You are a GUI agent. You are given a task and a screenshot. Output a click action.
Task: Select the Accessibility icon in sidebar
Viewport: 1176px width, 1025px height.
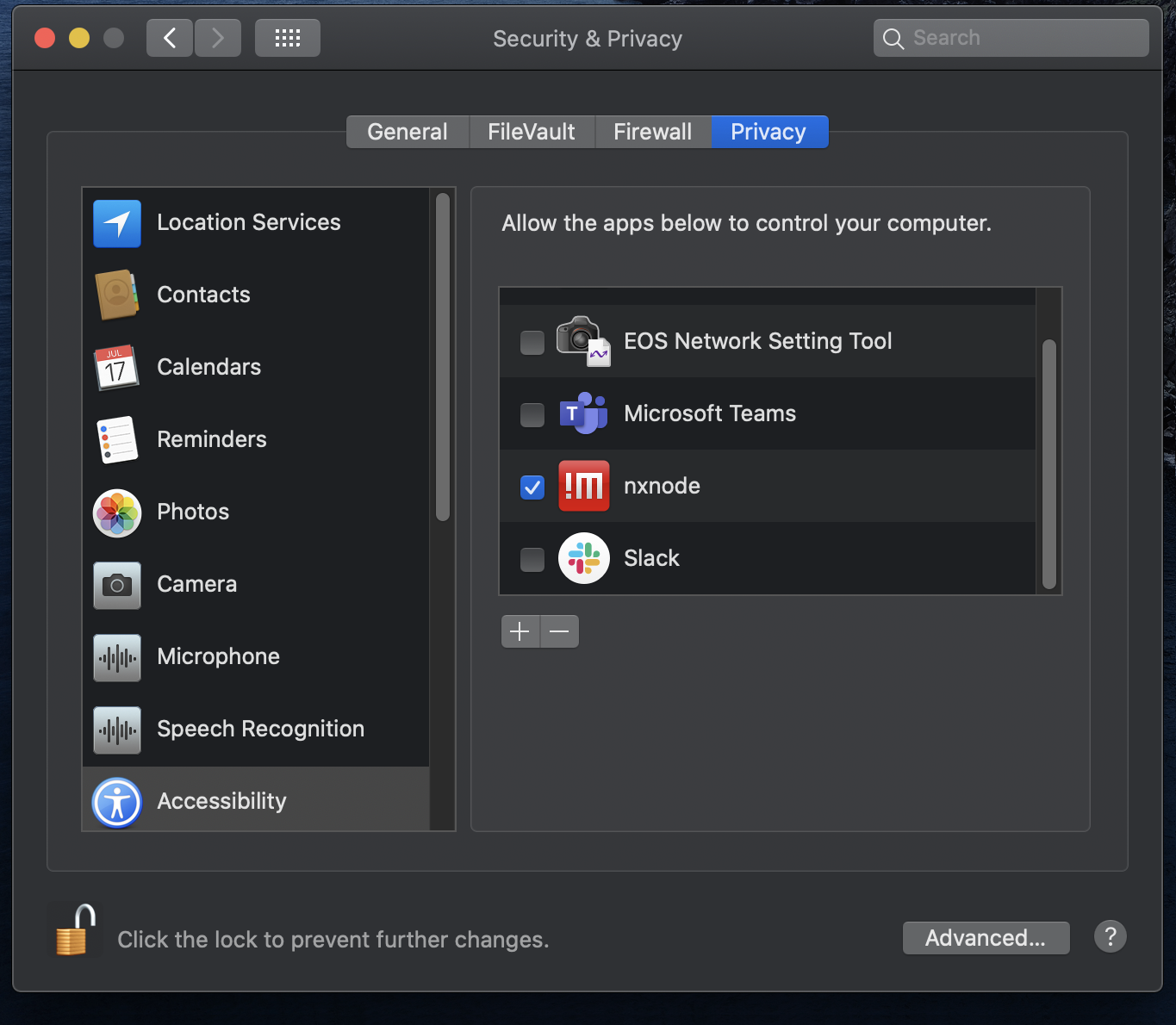point(117,802)
